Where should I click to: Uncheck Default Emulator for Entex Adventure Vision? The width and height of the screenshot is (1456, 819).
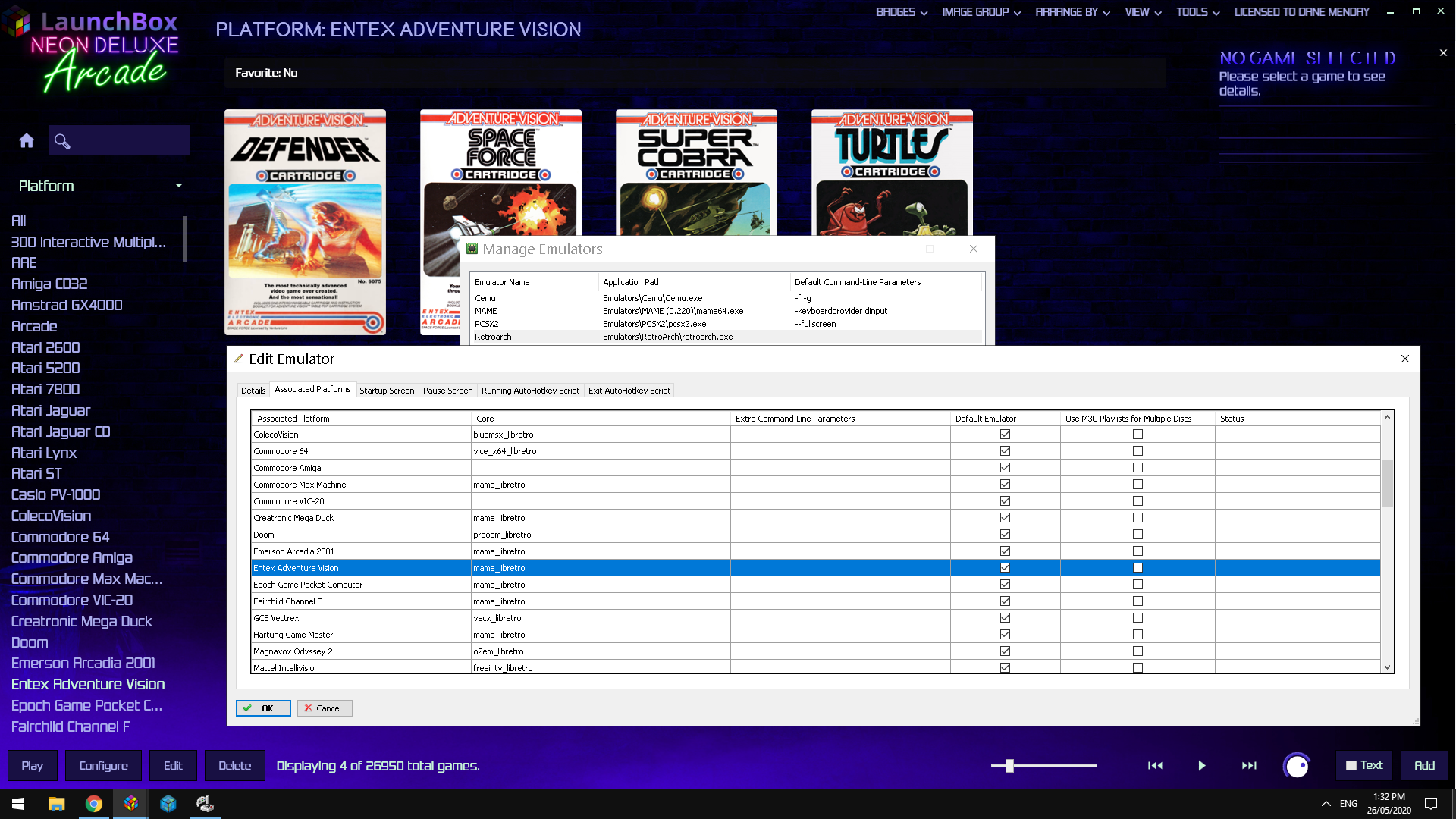click(1005, 568)
